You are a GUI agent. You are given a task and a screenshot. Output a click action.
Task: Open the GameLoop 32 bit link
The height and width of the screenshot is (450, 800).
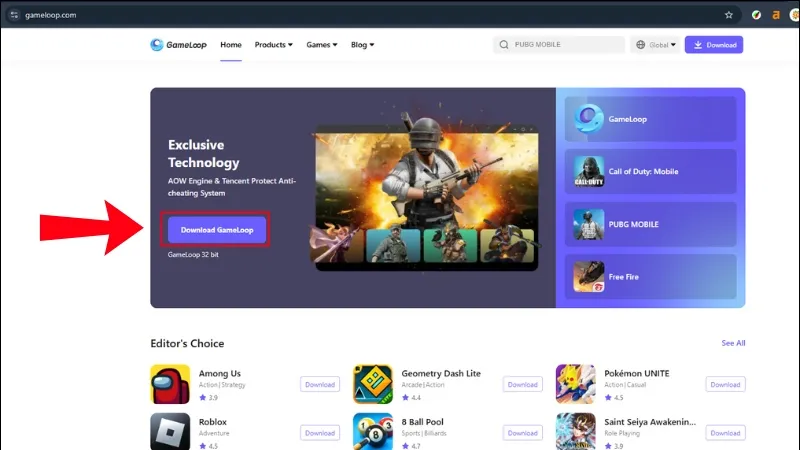pos(193,255)
